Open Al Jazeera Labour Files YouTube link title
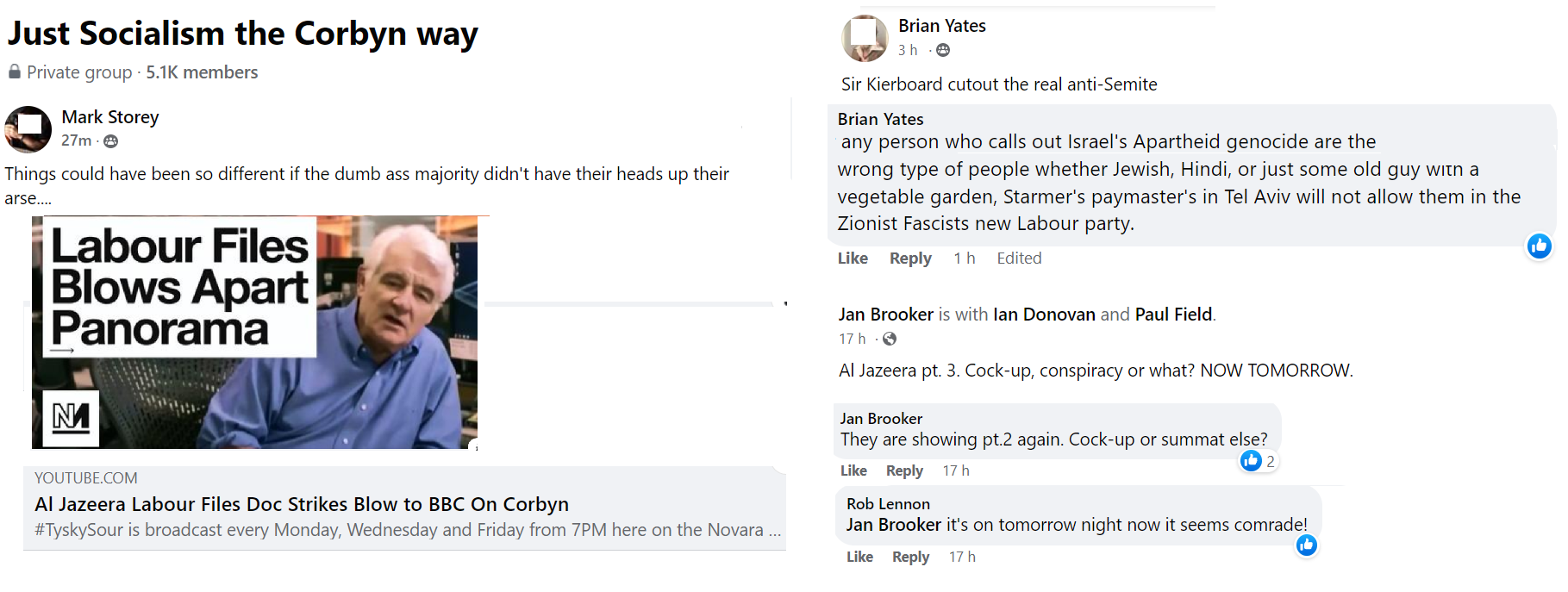Viewport: 1568px width, 592px height. tap(302, 504)
